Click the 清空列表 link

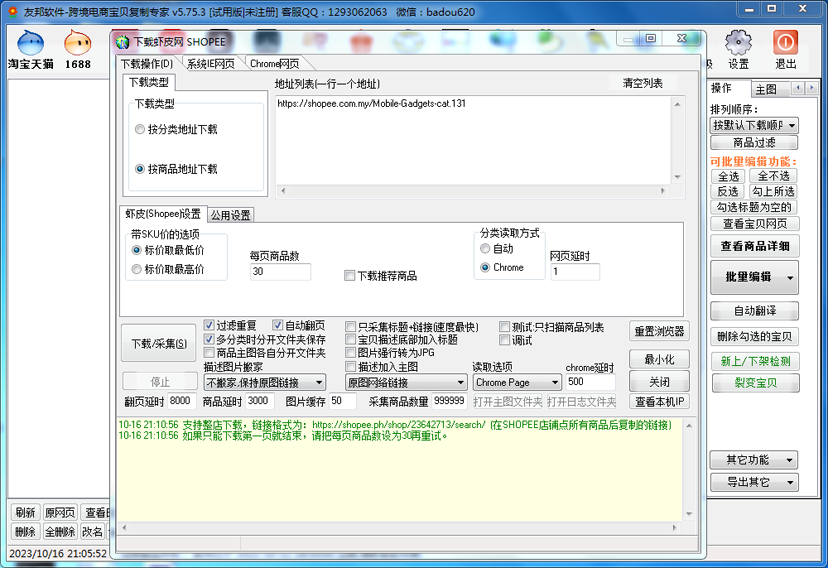(x=642, y=83)
